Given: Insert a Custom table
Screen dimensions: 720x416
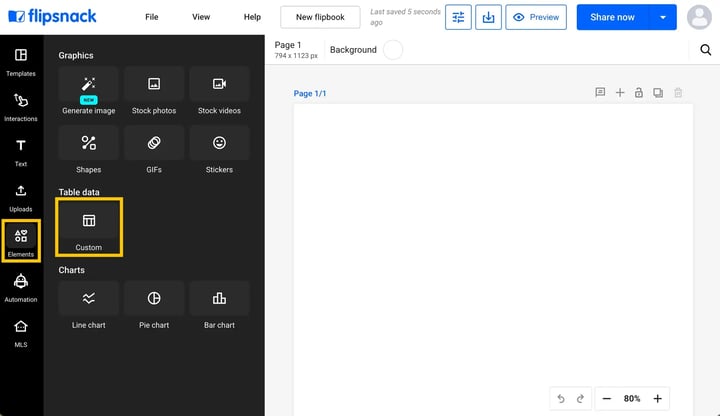Looking at the screenshot, I should pyautogui.click(x=89, y=227).
